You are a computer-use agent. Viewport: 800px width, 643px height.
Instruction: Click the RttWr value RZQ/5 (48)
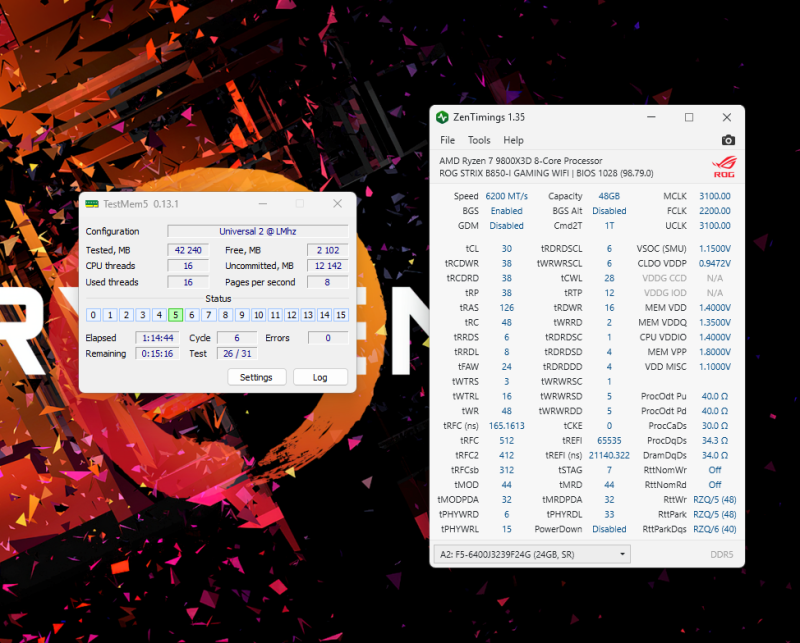[715, 500]
